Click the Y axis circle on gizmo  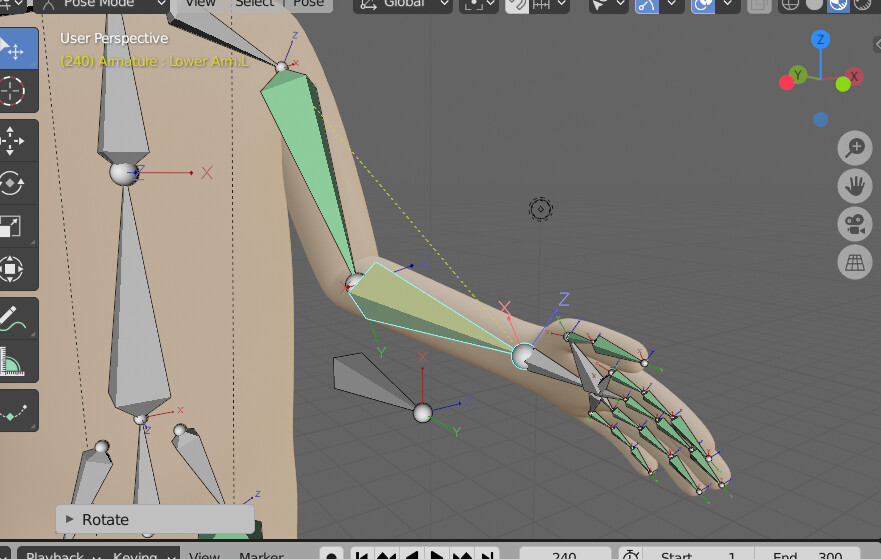click(798, 75)
